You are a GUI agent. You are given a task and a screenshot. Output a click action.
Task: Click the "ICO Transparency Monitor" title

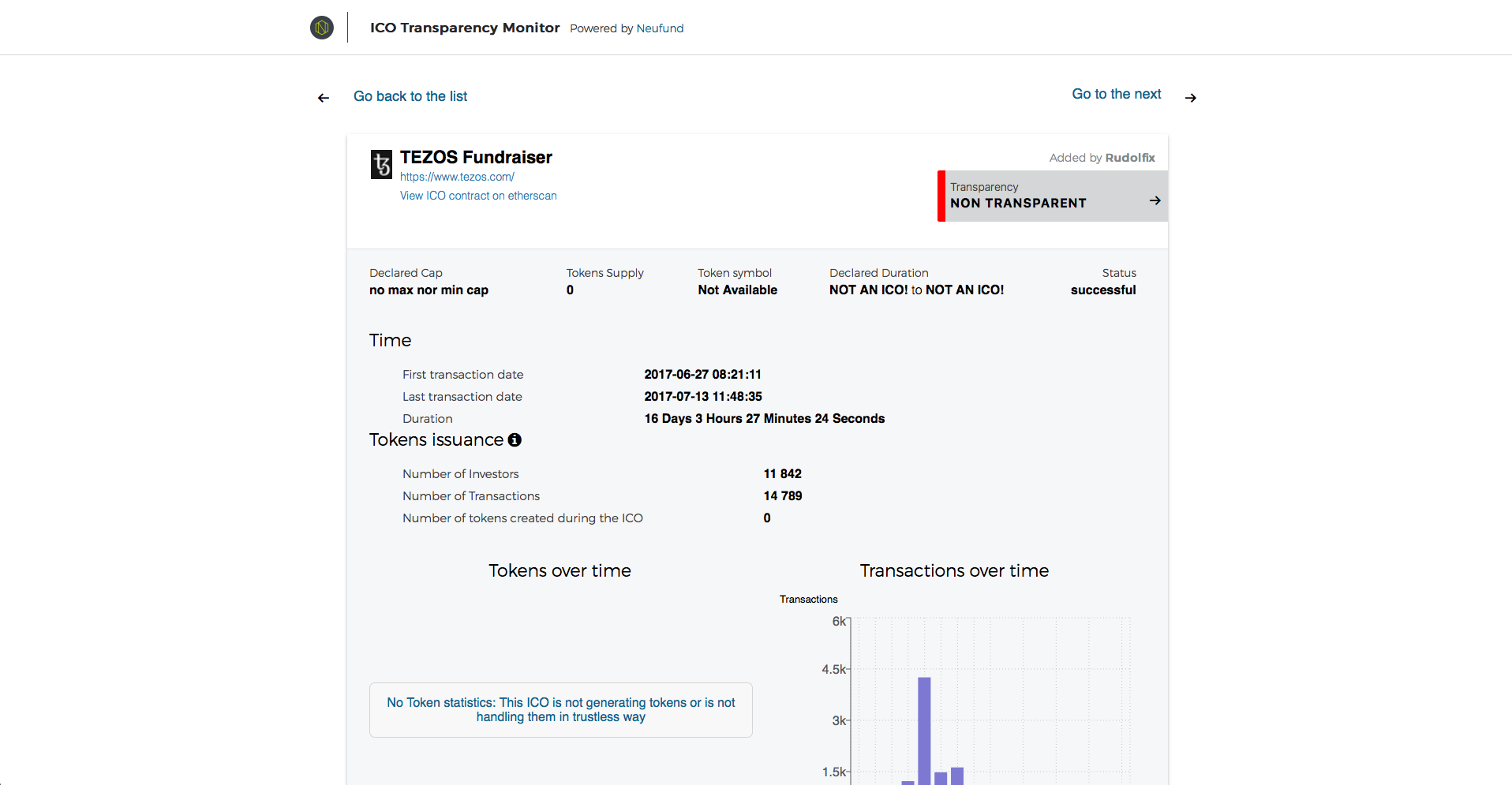click(x=464, y=27)
